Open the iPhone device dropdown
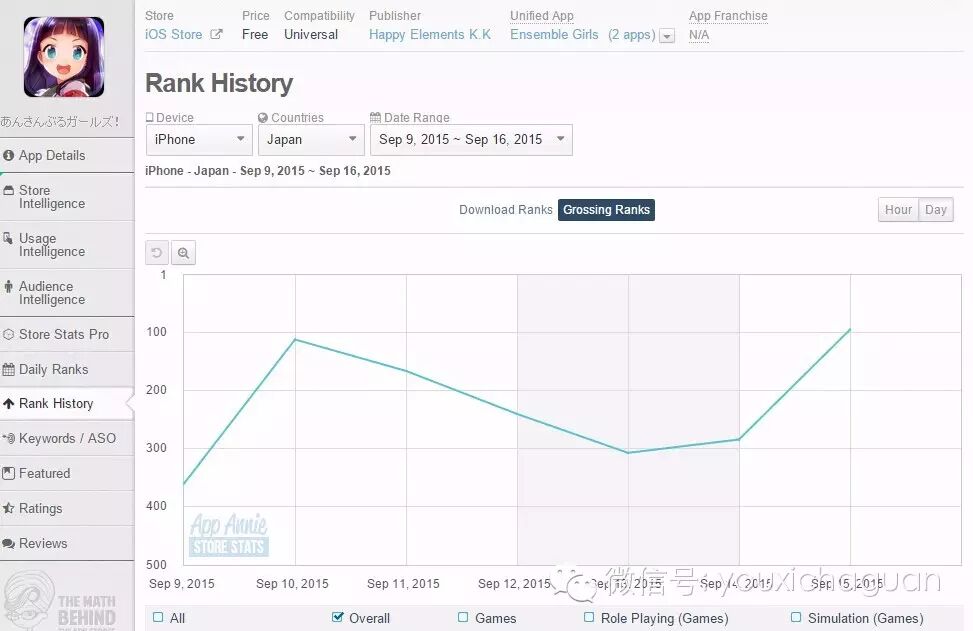The width and height of the screenshot is (973, 631). pos(199,140)
